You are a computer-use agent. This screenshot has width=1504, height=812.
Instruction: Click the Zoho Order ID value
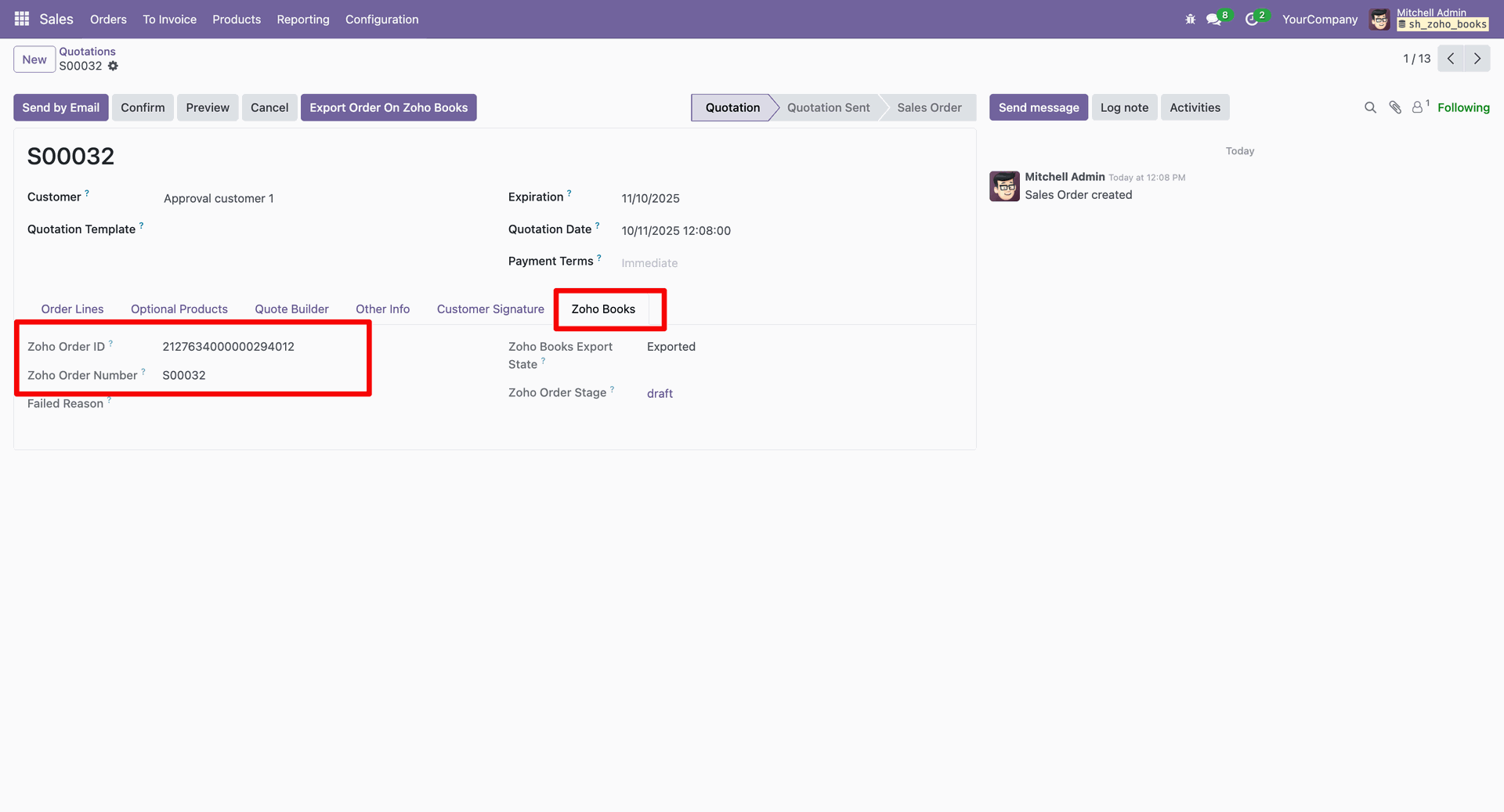(x=228, y=346)
